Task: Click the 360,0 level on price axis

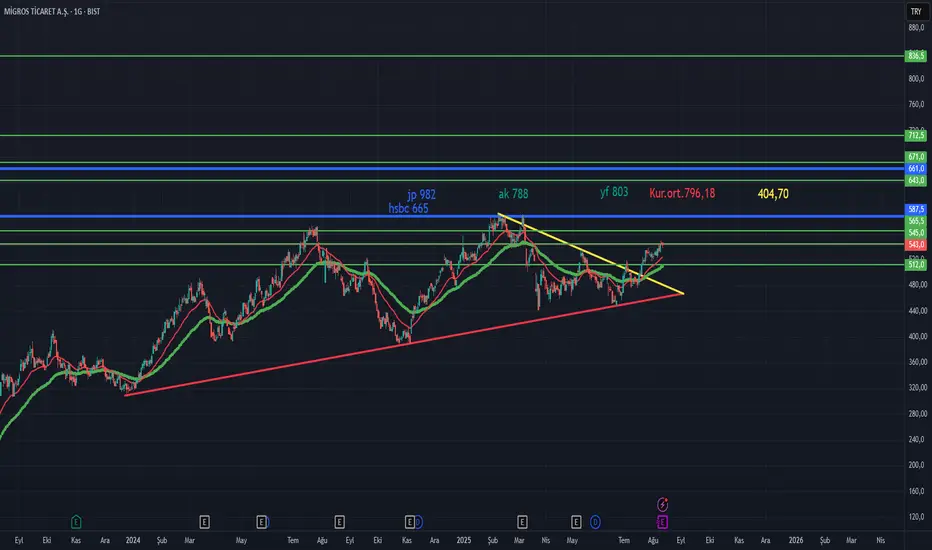Action: 916,362
